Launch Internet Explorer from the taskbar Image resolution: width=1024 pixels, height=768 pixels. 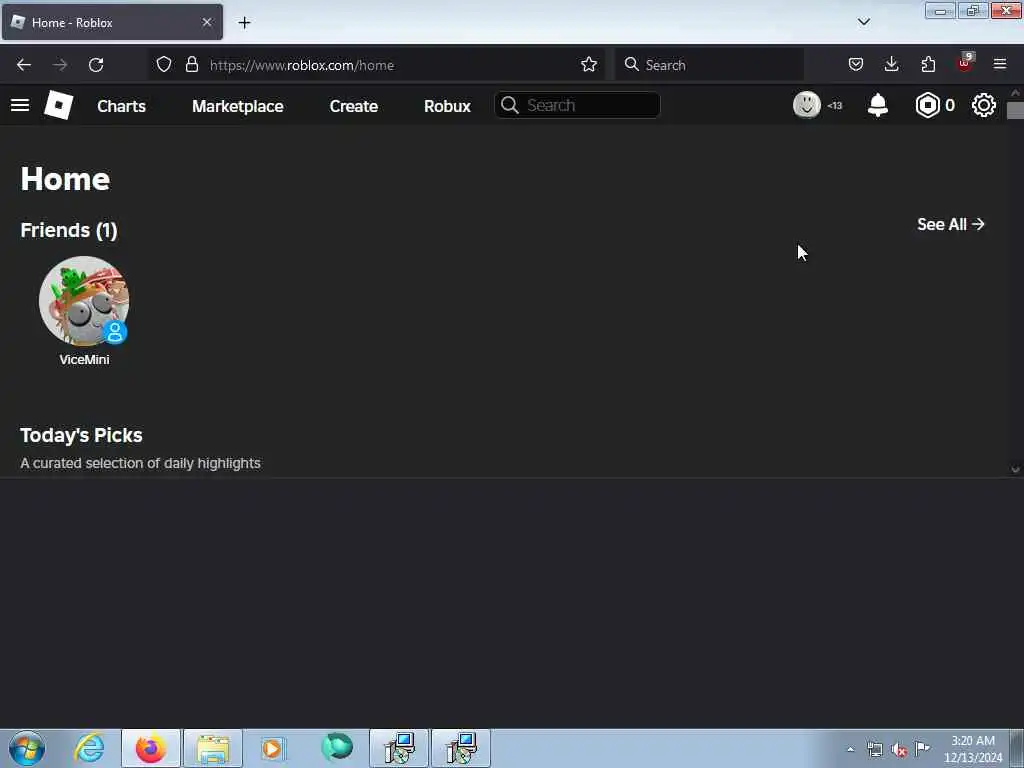tap(89, 748)
